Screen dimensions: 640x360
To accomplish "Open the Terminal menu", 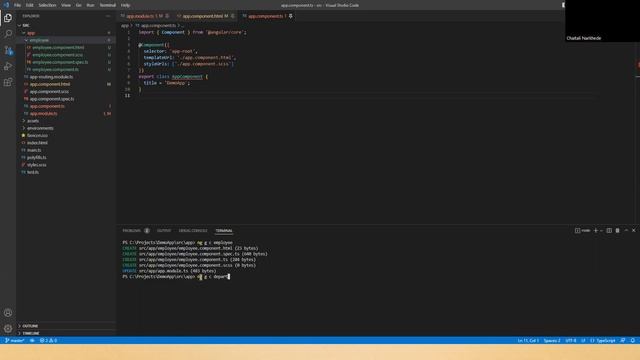I will (x=108, y=5).
